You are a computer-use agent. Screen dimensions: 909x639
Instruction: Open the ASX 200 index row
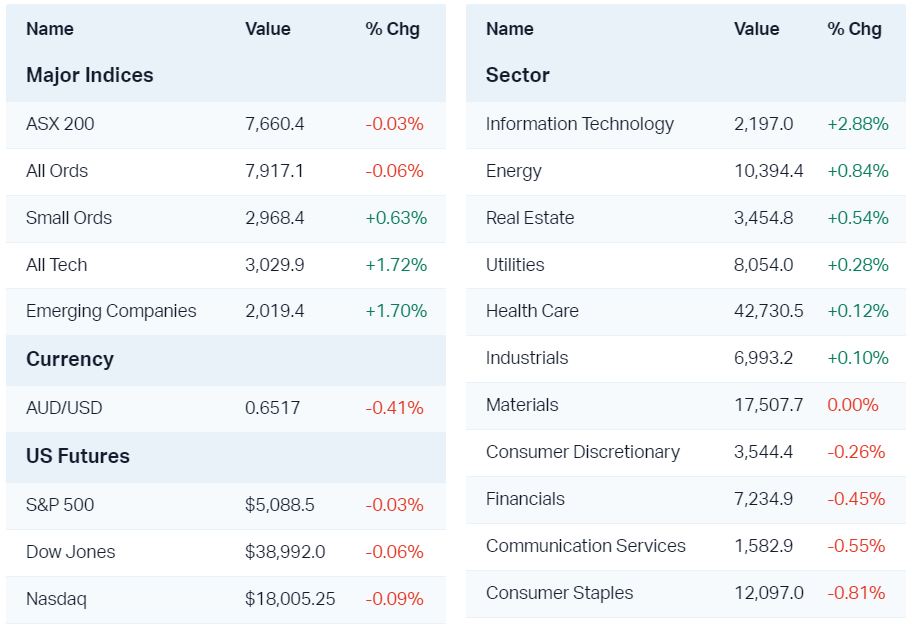coord(60,124)
